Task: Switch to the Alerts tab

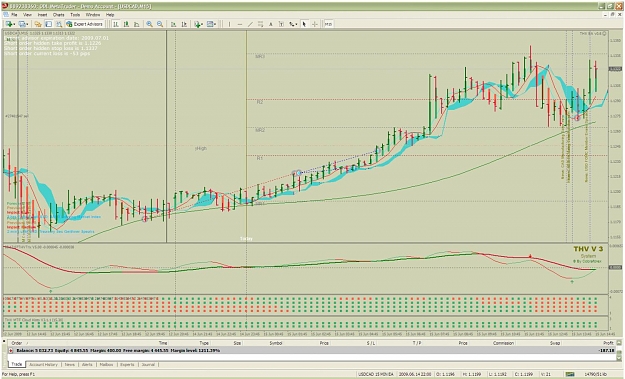Action: pyautogui.click(x=87, y=364)
